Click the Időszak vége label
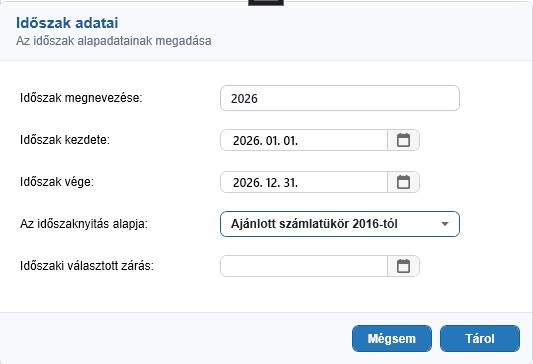 tap(57, 182)
